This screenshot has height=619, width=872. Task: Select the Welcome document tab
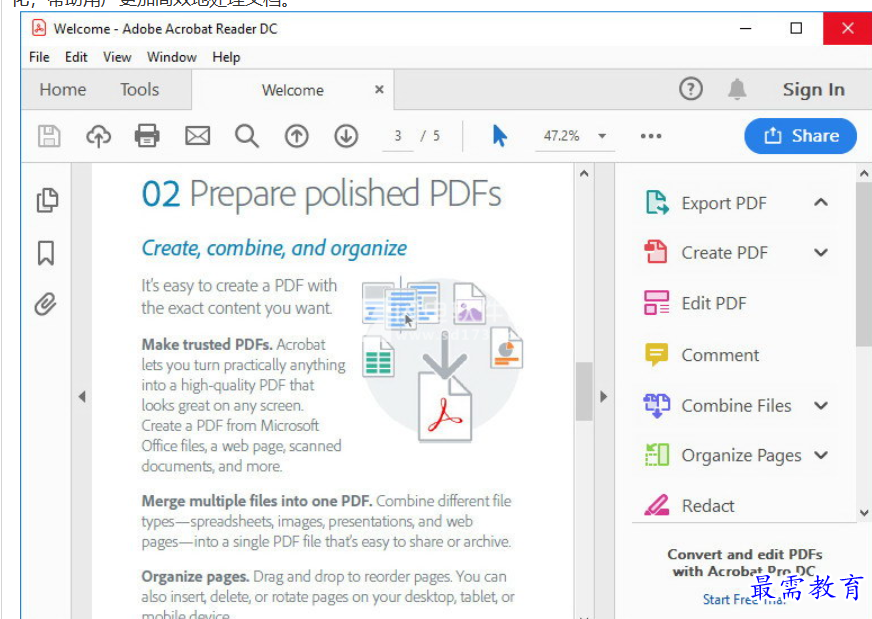coord(293,90)
